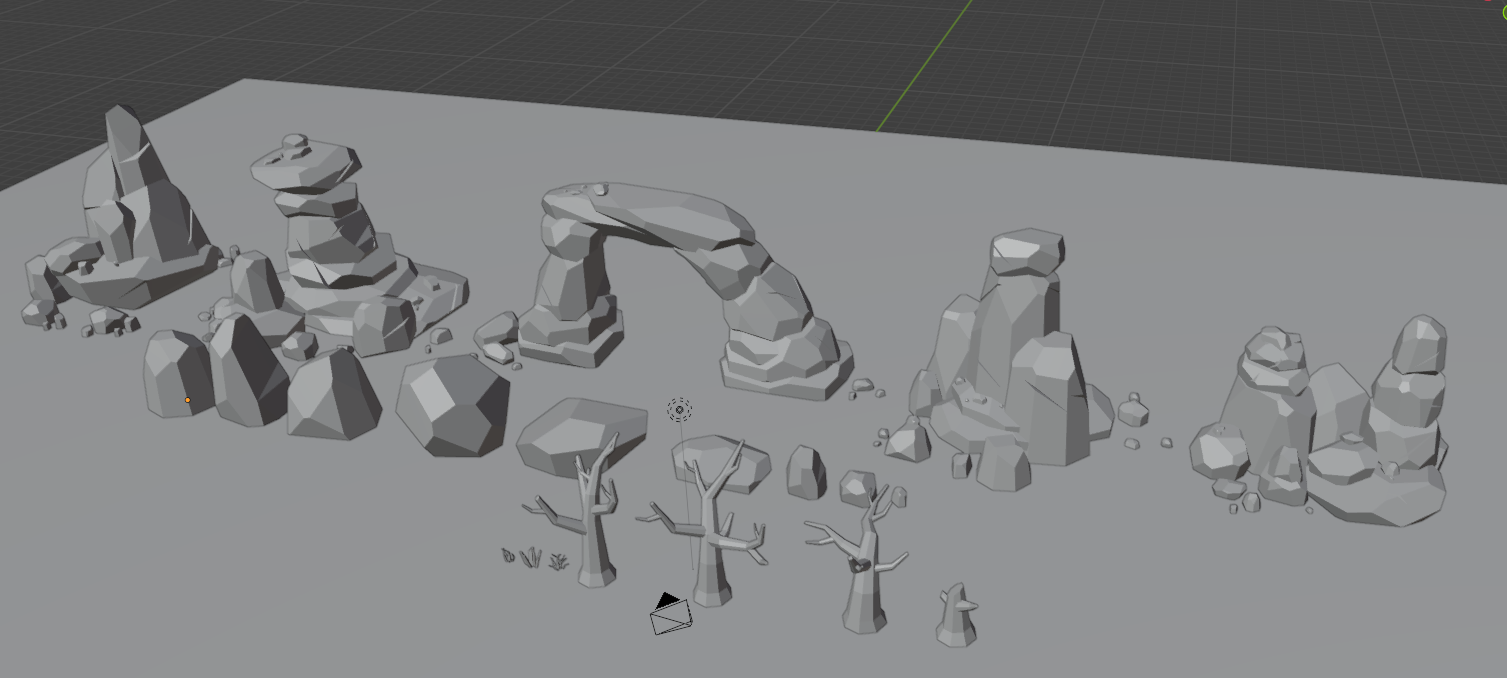Select the small tree stump
1507x678 pixels.
pyautogui.click(x=955, y=616)
